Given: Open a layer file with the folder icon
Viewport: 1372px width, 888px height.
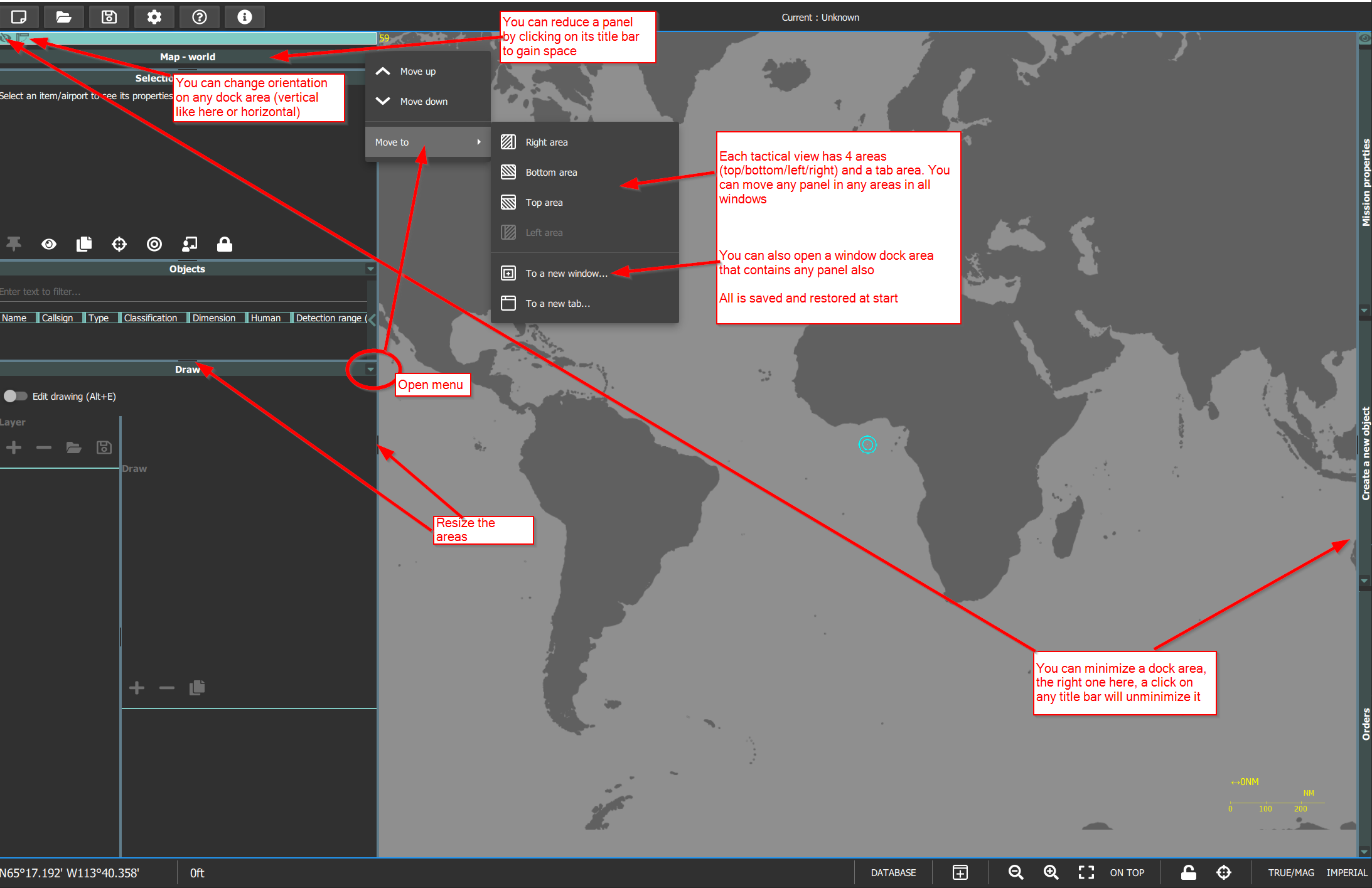Looking at the screenshot, I should coord(74,447).
